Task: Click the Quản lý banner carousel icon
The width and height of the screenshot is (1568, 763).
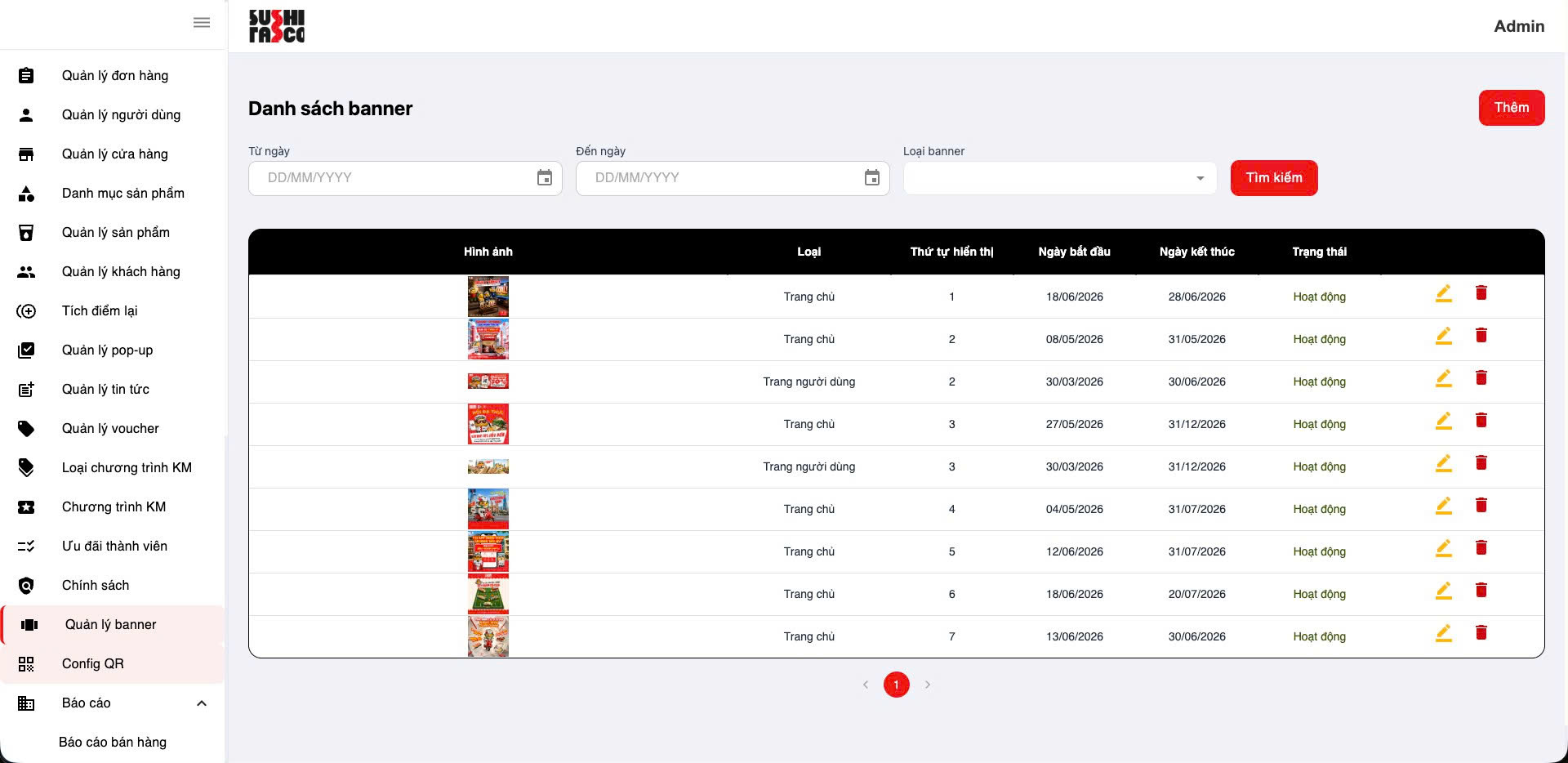Action: 29,625
